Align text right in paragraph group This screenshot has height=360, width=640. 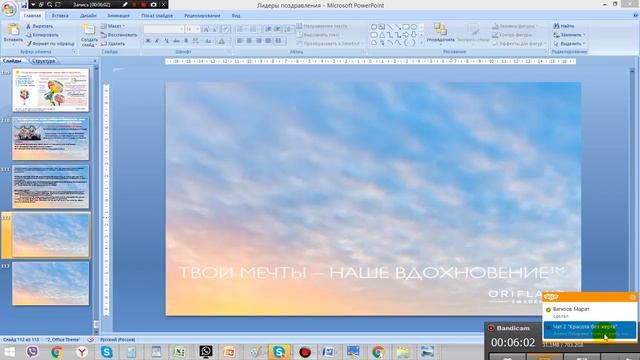(259, 41)
